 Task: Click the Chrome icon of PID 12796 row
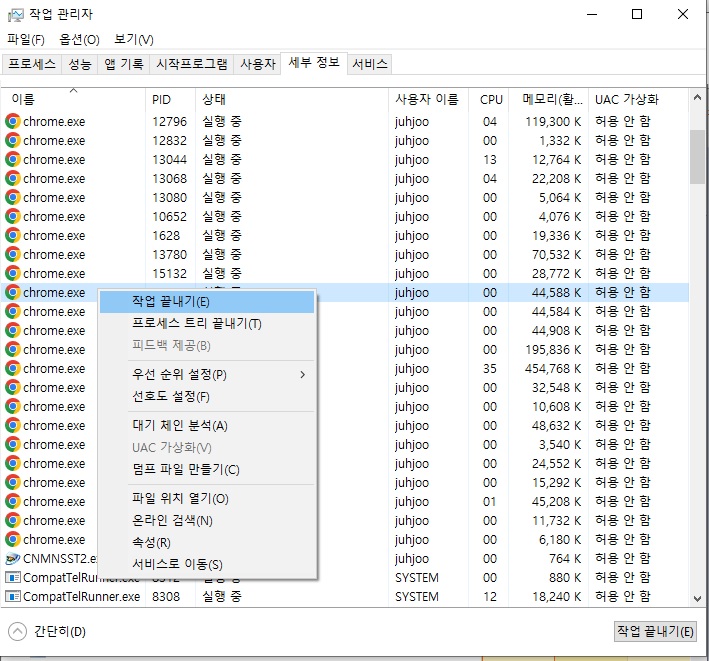[13, 121]
